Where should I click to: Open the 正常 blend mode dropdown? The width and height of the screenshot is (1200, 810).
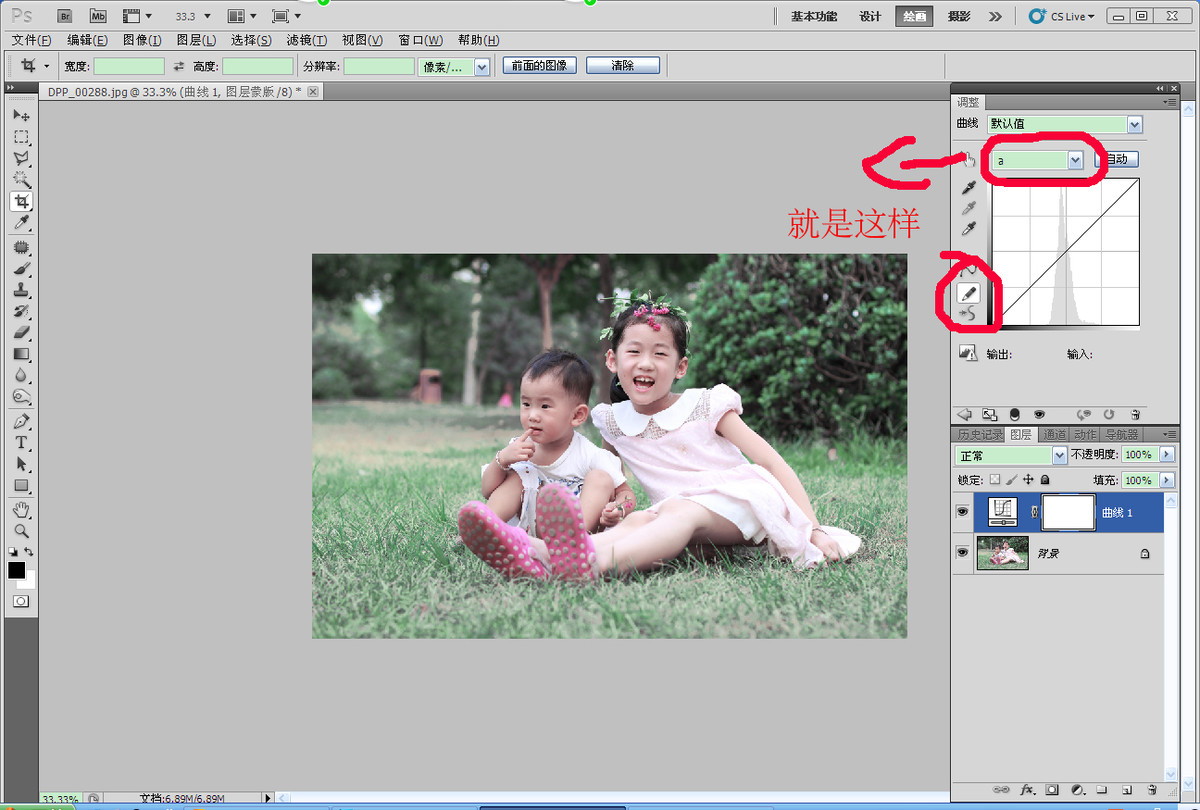pos(1011,455)
